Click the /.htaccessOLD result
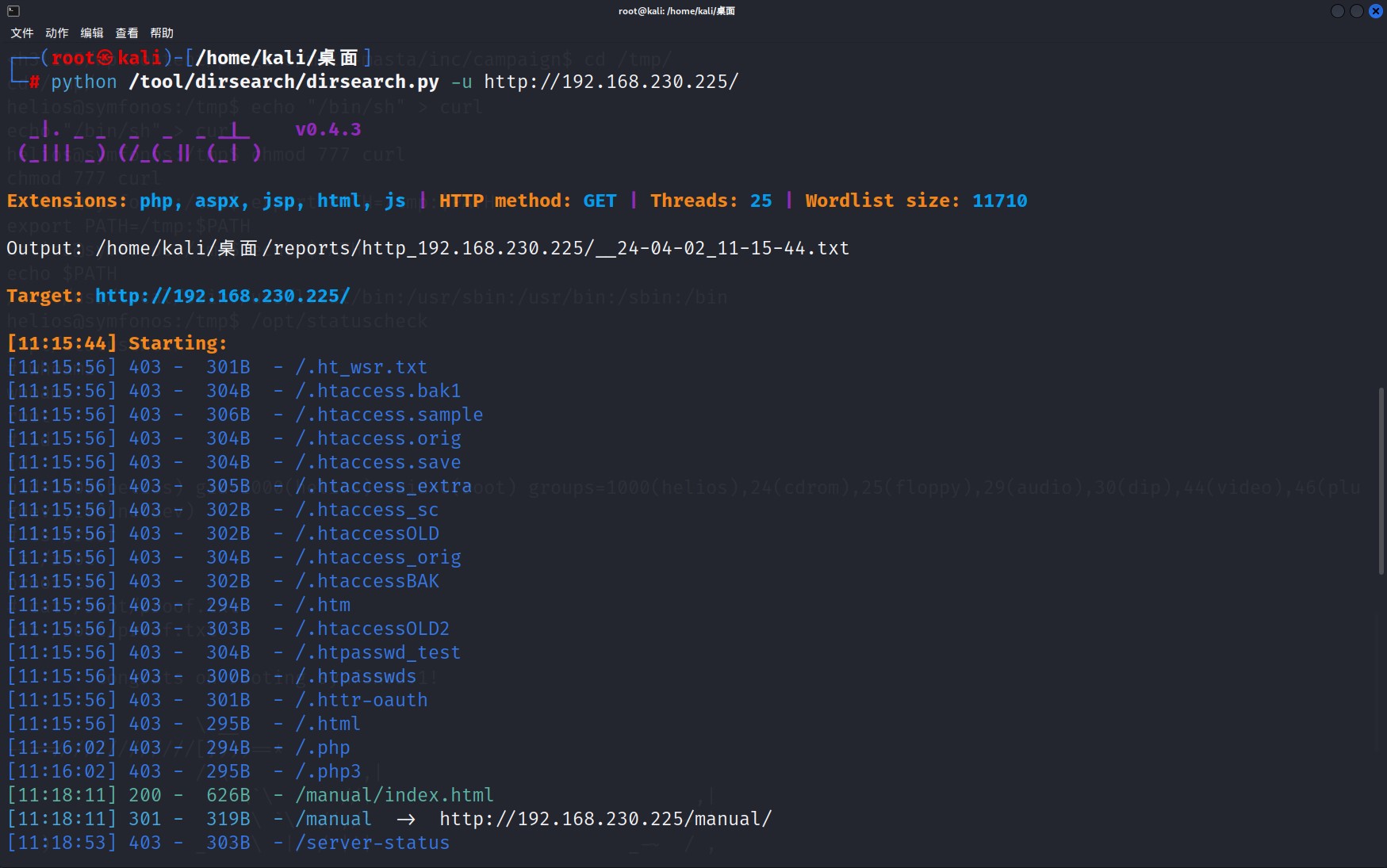This screenshot has height=868, width=1387. (366, 533)
